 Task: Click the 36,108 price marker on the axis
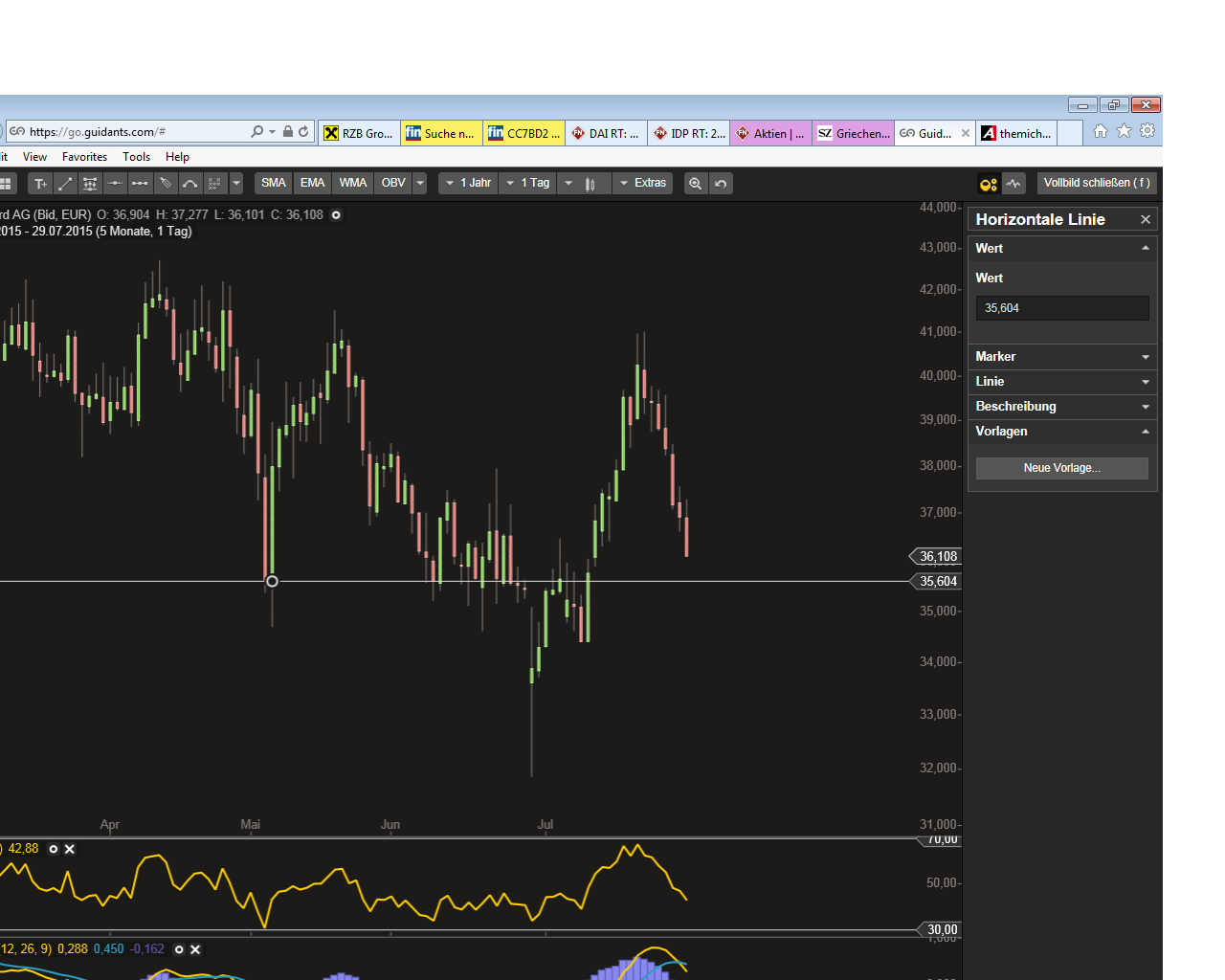pos(936,556)
